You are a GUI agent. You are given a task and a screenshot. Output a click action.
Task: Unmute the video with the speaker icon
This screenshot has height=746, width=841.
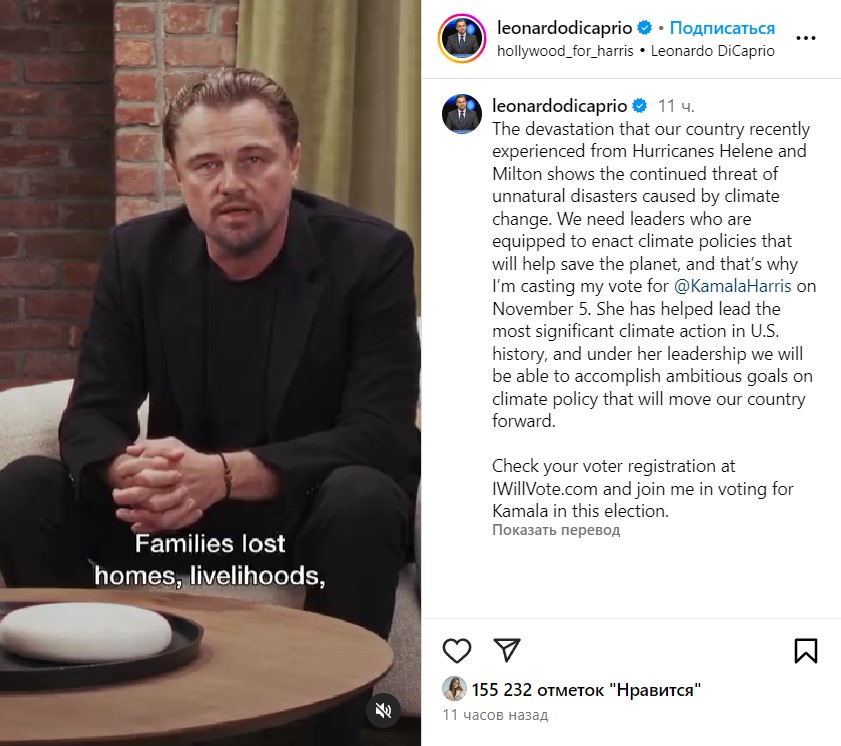coord(383,711)
